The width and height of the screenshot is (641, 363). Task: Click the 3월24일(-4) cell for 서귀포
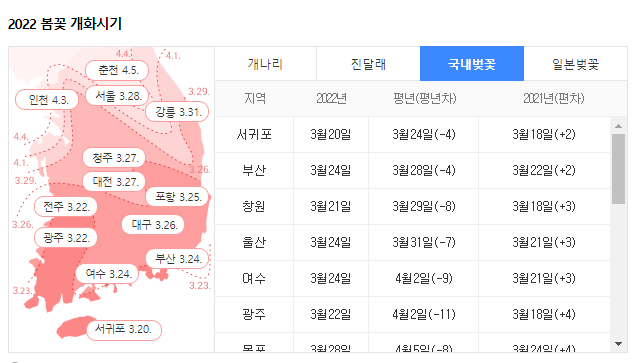(424, 134)
